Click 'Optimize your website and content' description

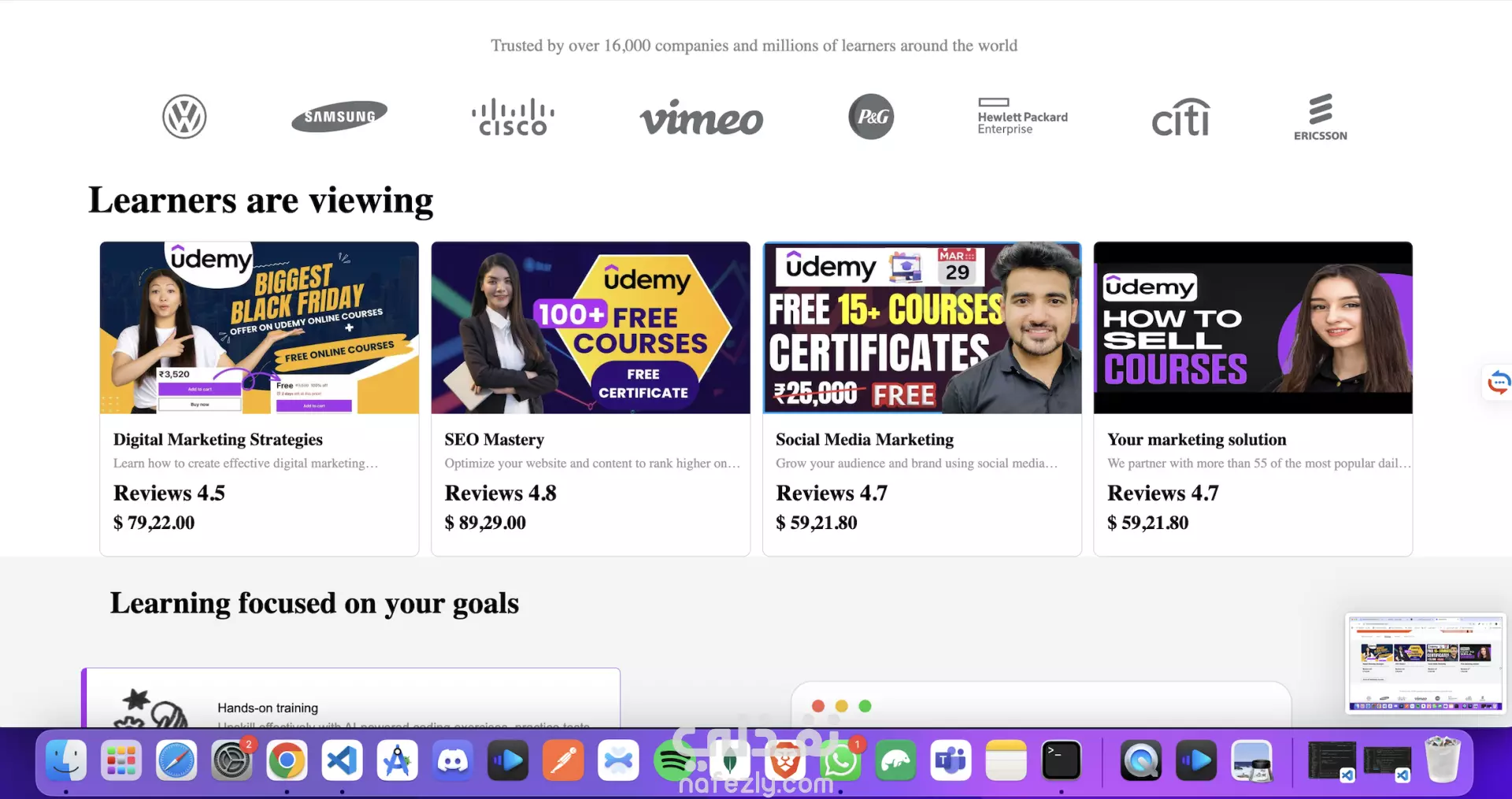pyautogui.click(x=592, y=464)
